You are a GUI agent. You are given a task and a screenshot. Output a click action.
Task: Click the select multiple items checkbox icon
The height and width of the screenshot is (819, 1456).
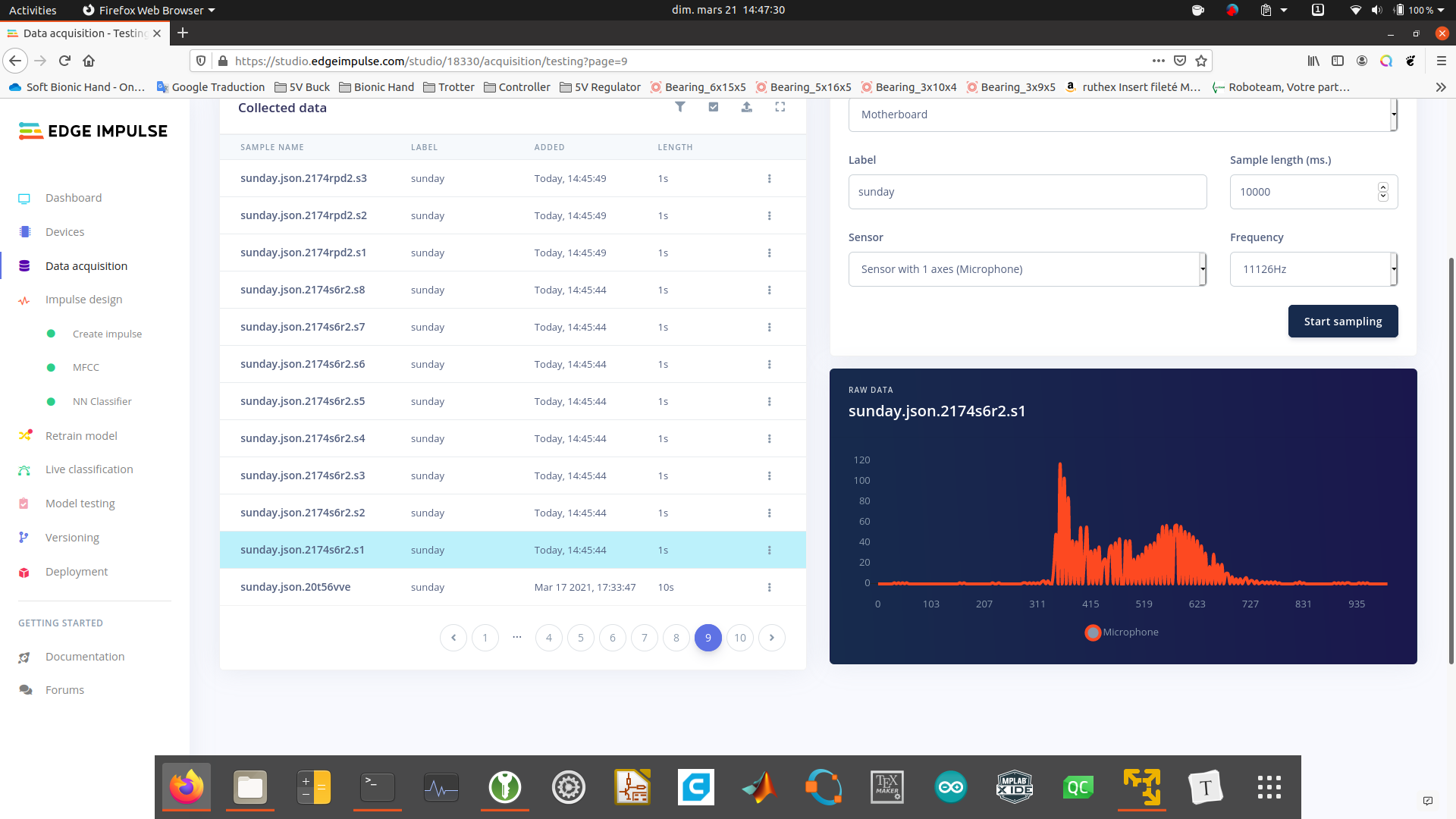click(x=714, y=107)
